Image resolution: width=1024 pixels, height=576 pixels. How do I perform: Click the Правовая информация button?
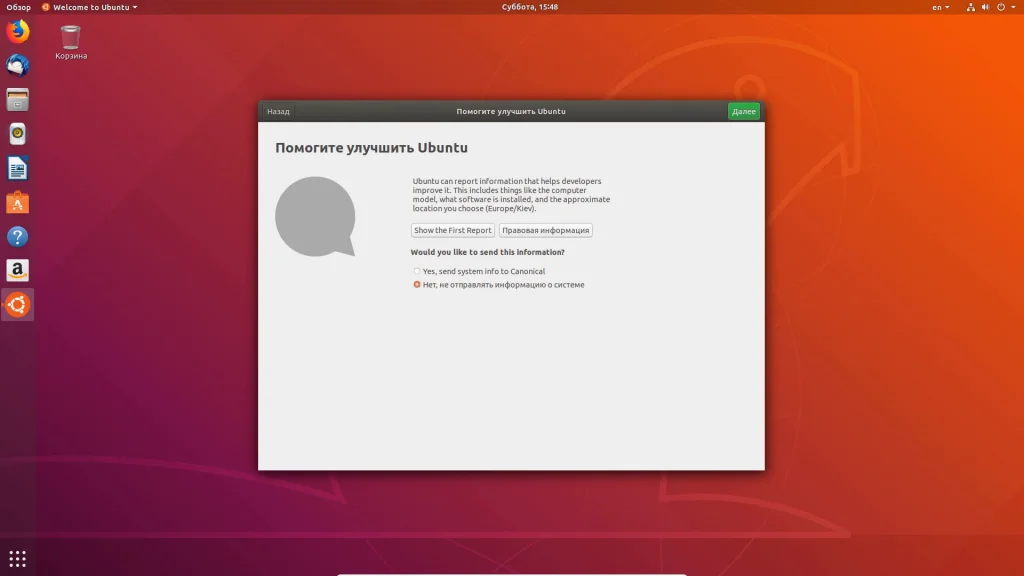[x=545, y=231]
